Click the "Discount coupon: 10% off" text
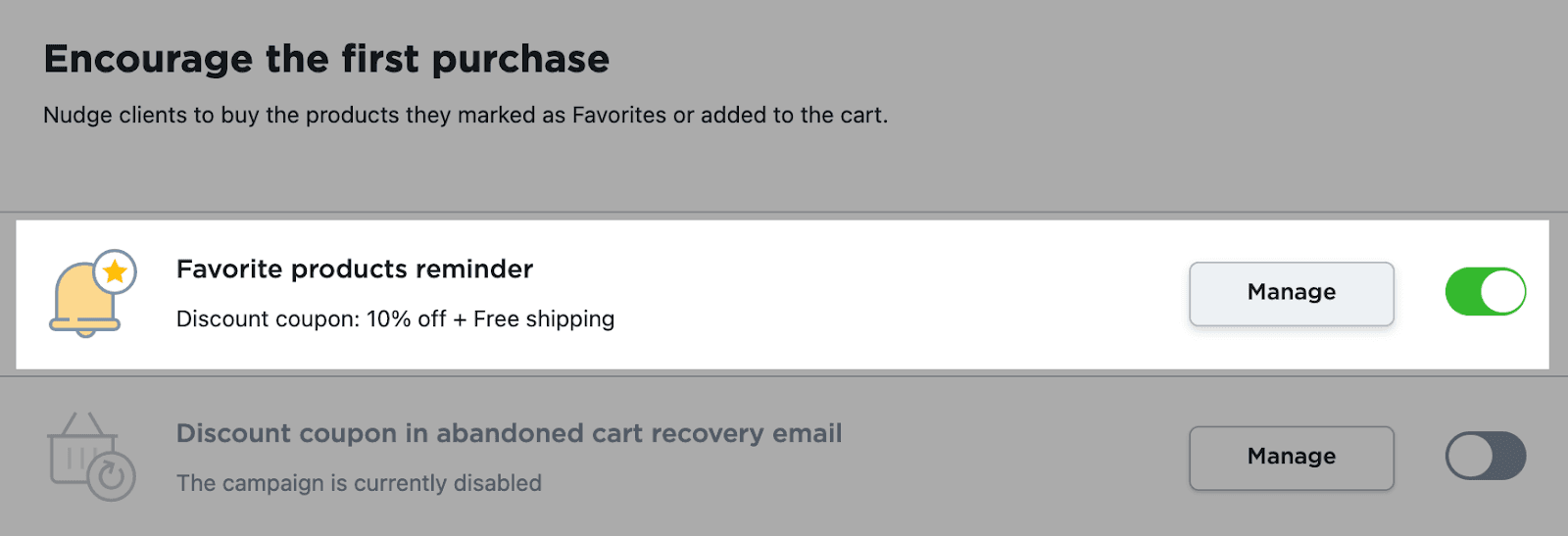This screenshot has height=536, width=1568. (311, 319)
